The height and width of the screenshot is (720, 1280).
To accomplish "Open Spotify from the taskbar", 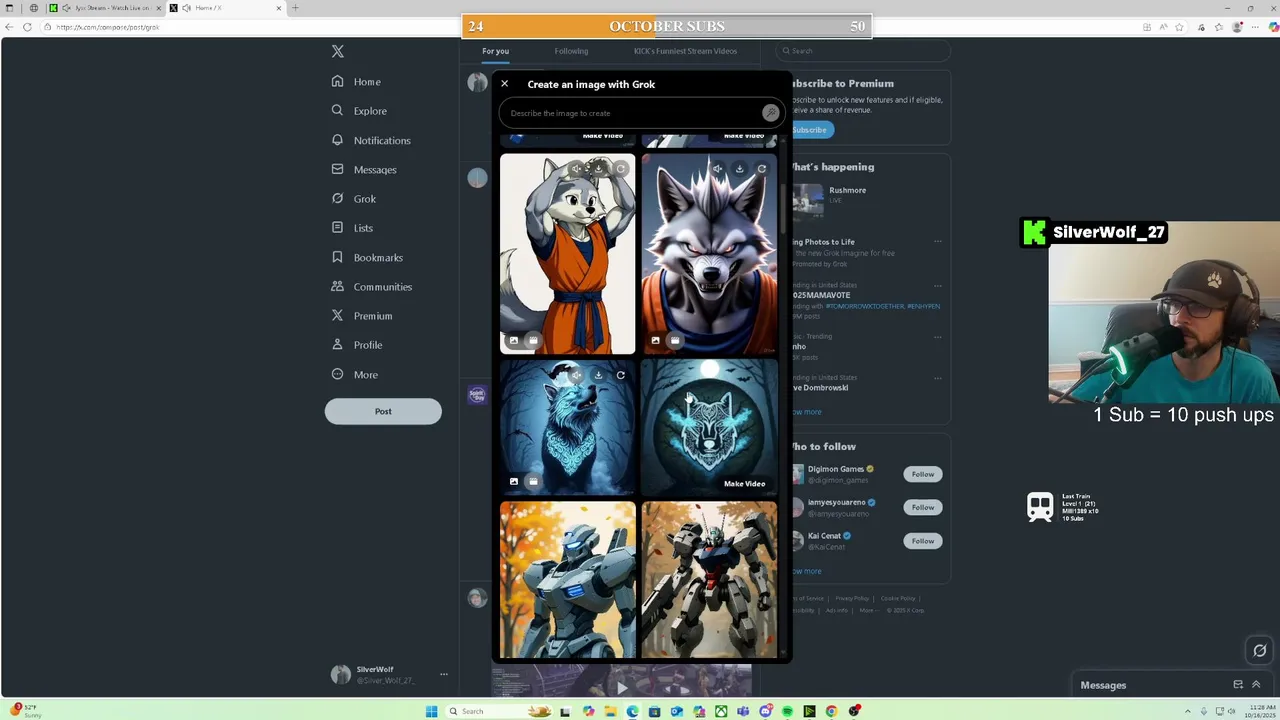I will point(787,711).
